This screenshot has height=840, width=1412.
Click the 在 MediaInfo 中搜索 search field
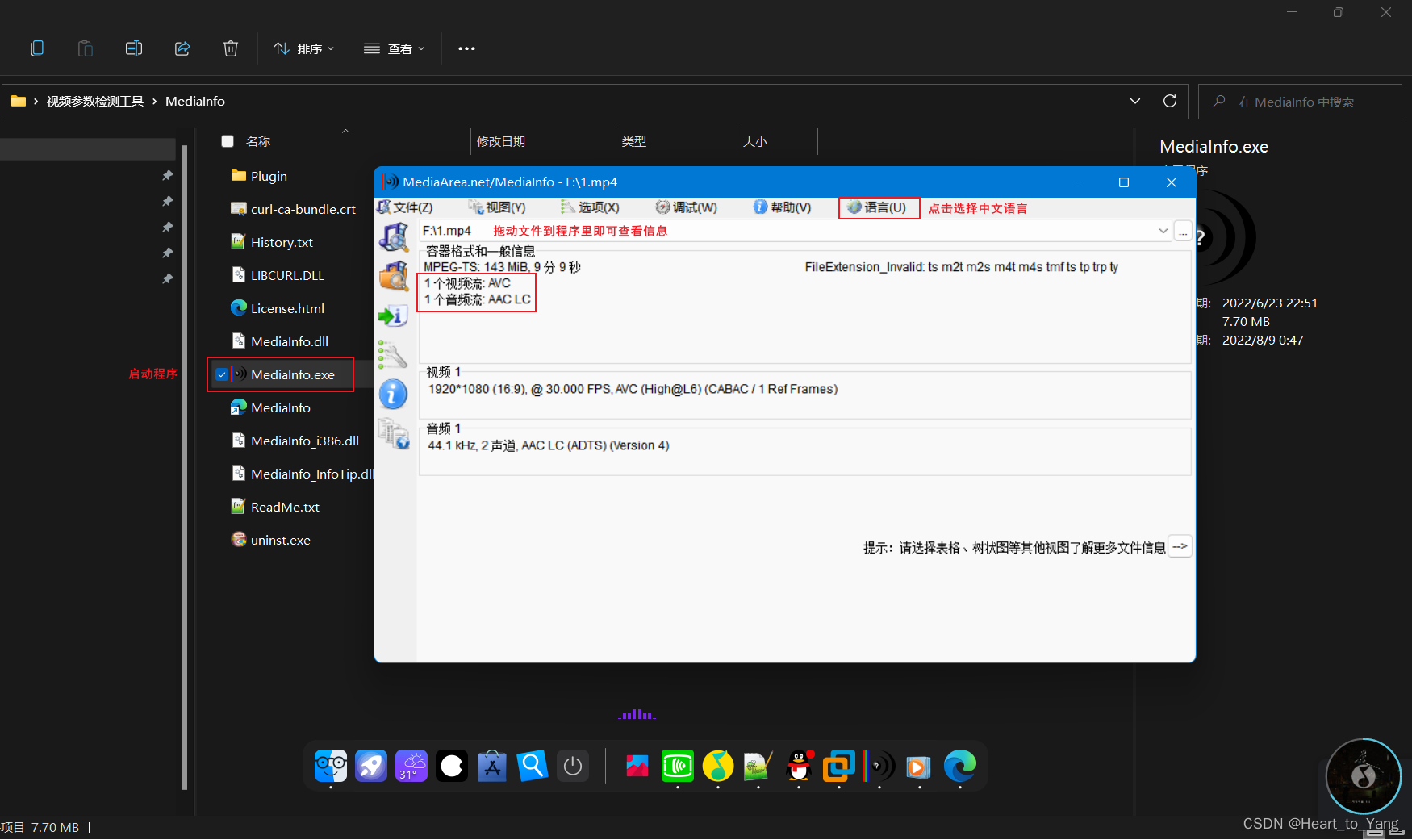point(1300,102)
